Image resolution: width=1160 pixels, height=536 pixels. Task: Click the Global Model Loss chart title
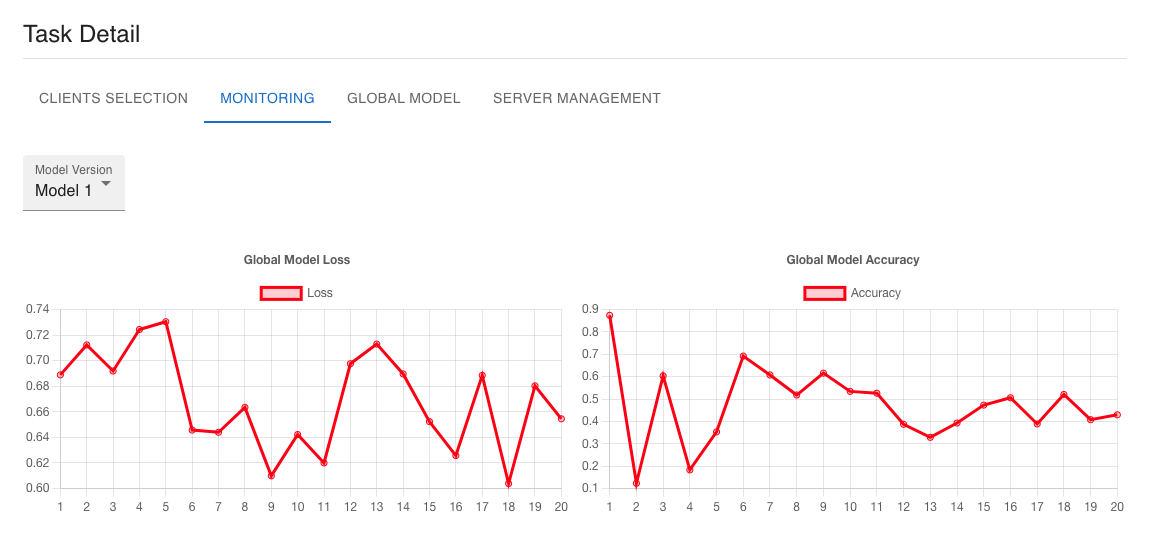pyautogui.click(x=297, y=260)
